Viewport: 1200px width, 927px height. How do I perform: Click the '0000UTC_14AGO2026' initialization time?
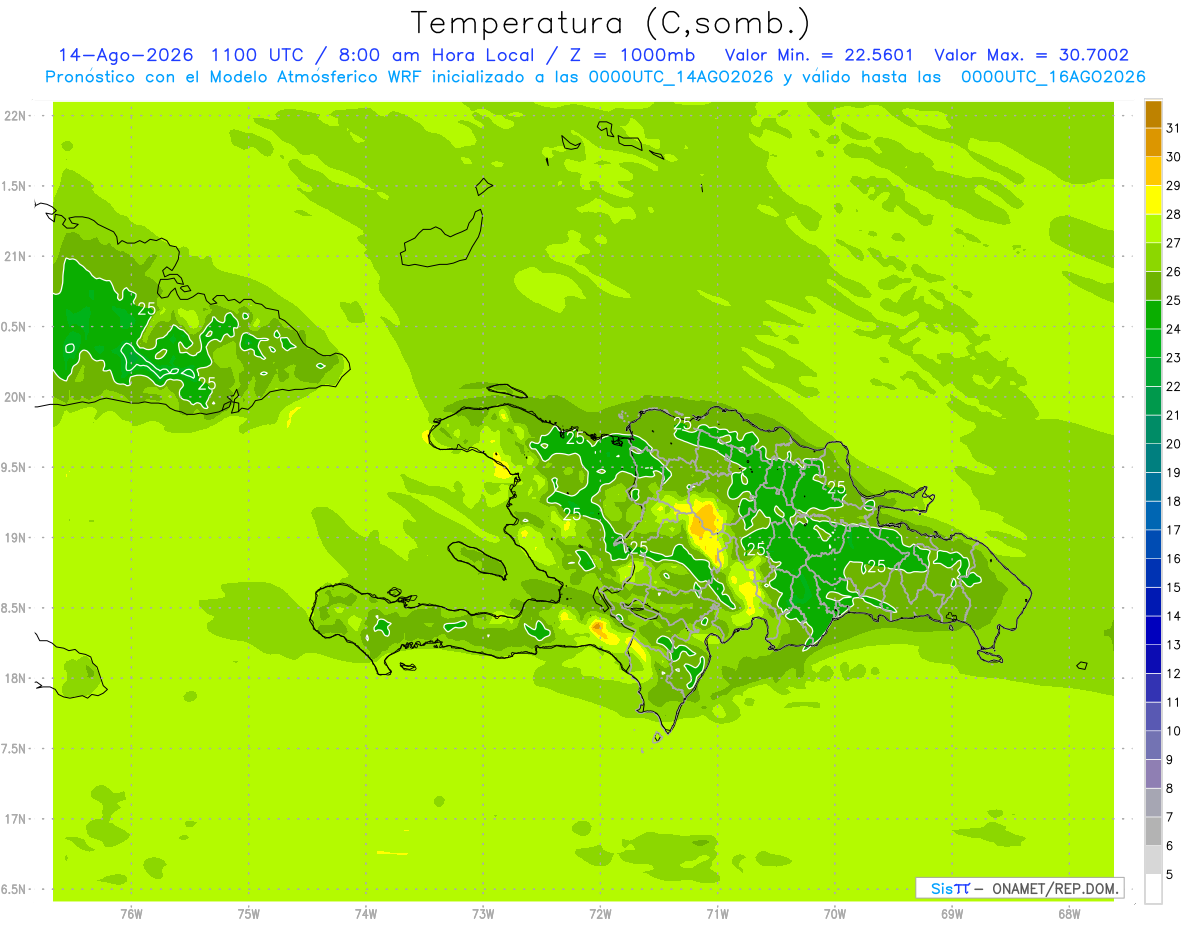pos(681,77)
